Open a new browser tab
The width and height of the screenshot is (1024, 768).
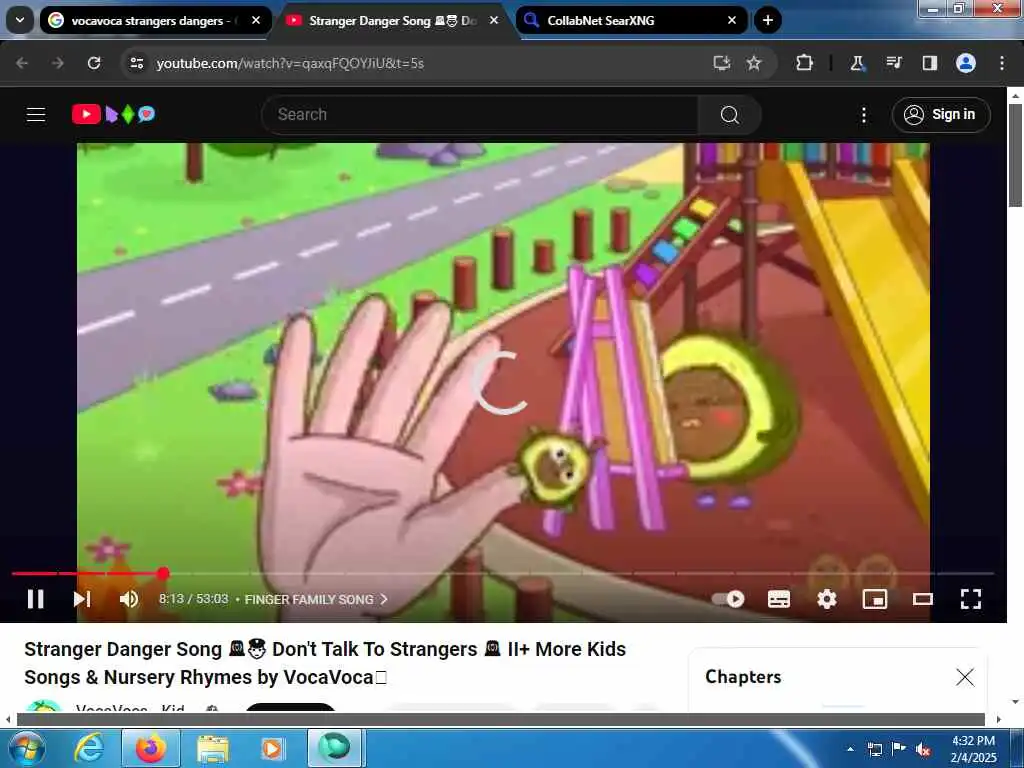point(768,20)
